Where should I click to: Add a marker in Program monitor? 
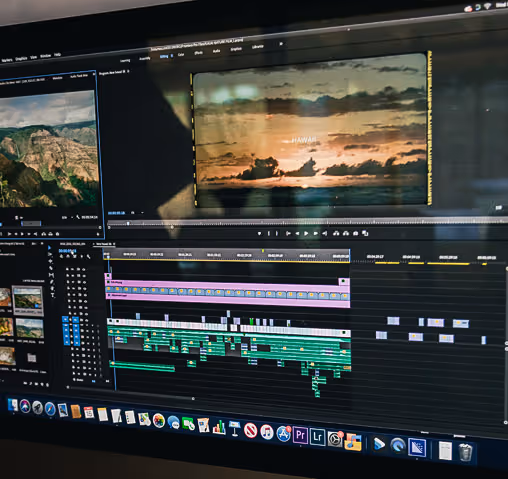[260, 234]
